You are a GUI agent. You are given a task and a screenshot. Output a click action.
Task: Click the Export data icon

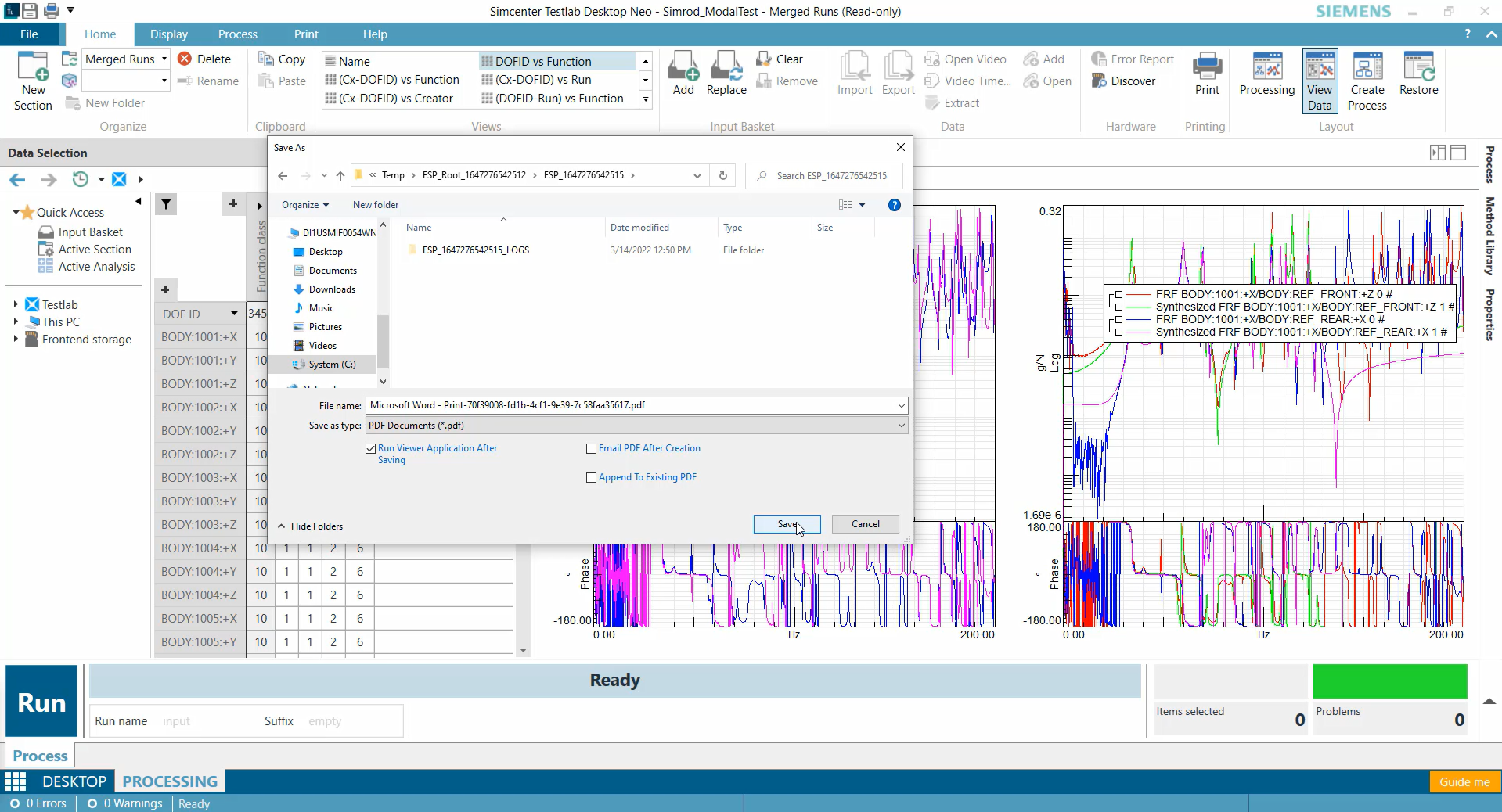(x=897, y=74)
